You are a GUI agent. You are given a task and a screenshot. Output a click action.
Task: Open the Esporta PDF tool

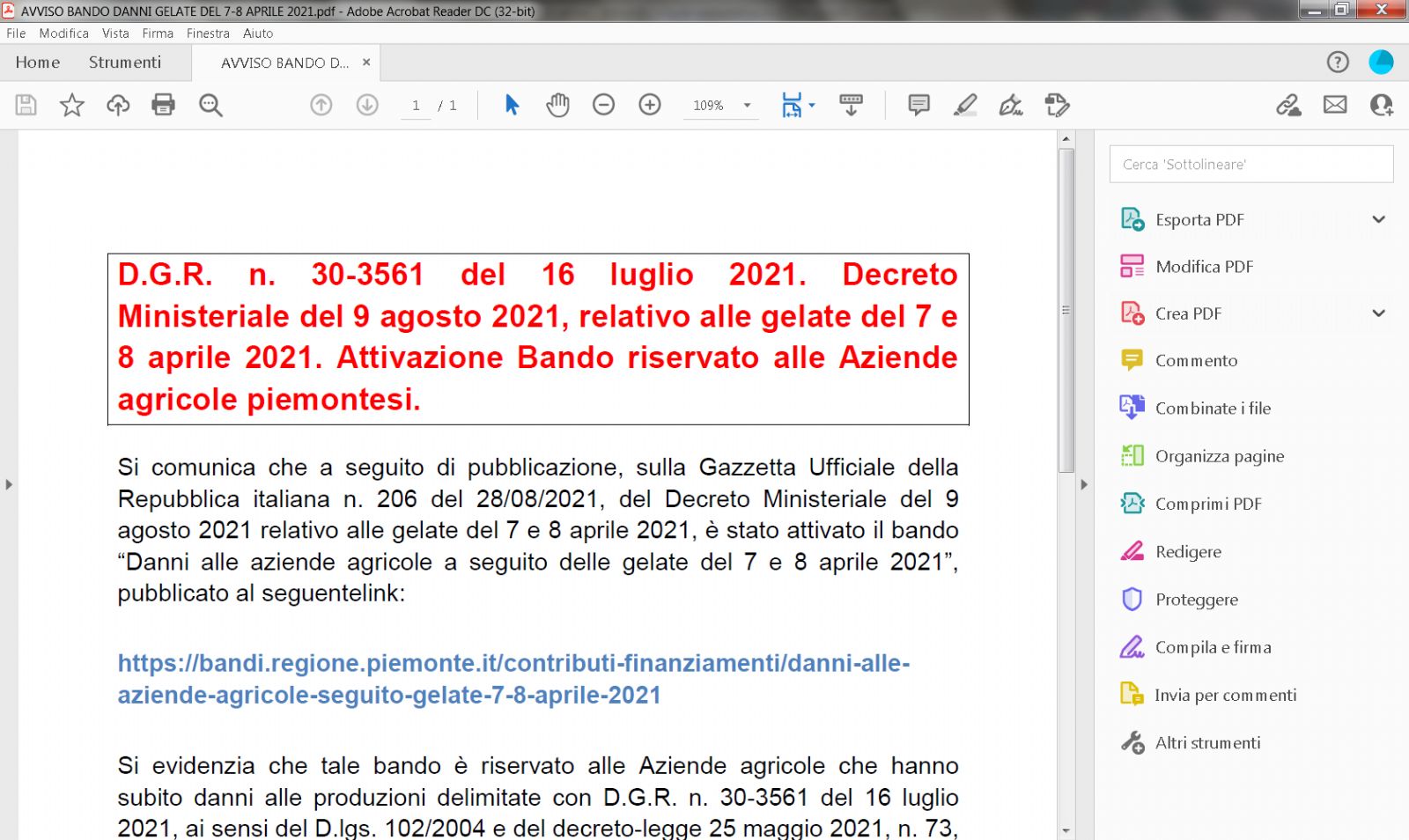pyautogui.click(x=1199, y=219)
